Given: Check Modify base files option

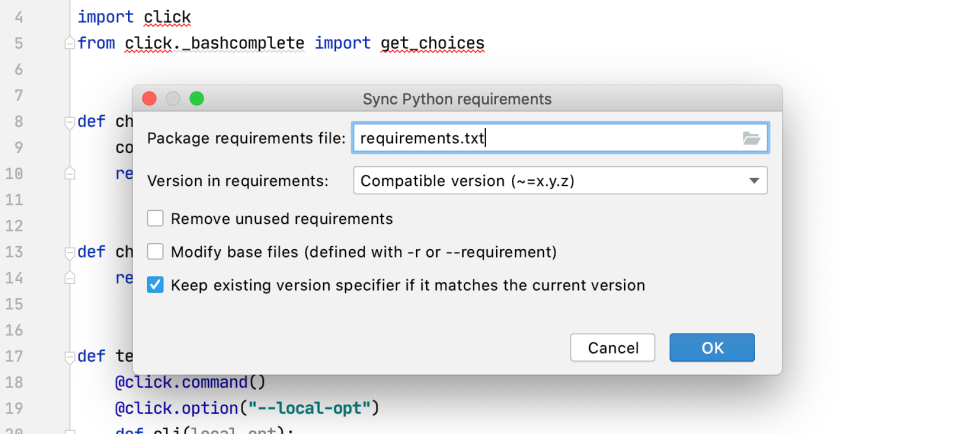Looking at the screenshot, I should 156,252.
